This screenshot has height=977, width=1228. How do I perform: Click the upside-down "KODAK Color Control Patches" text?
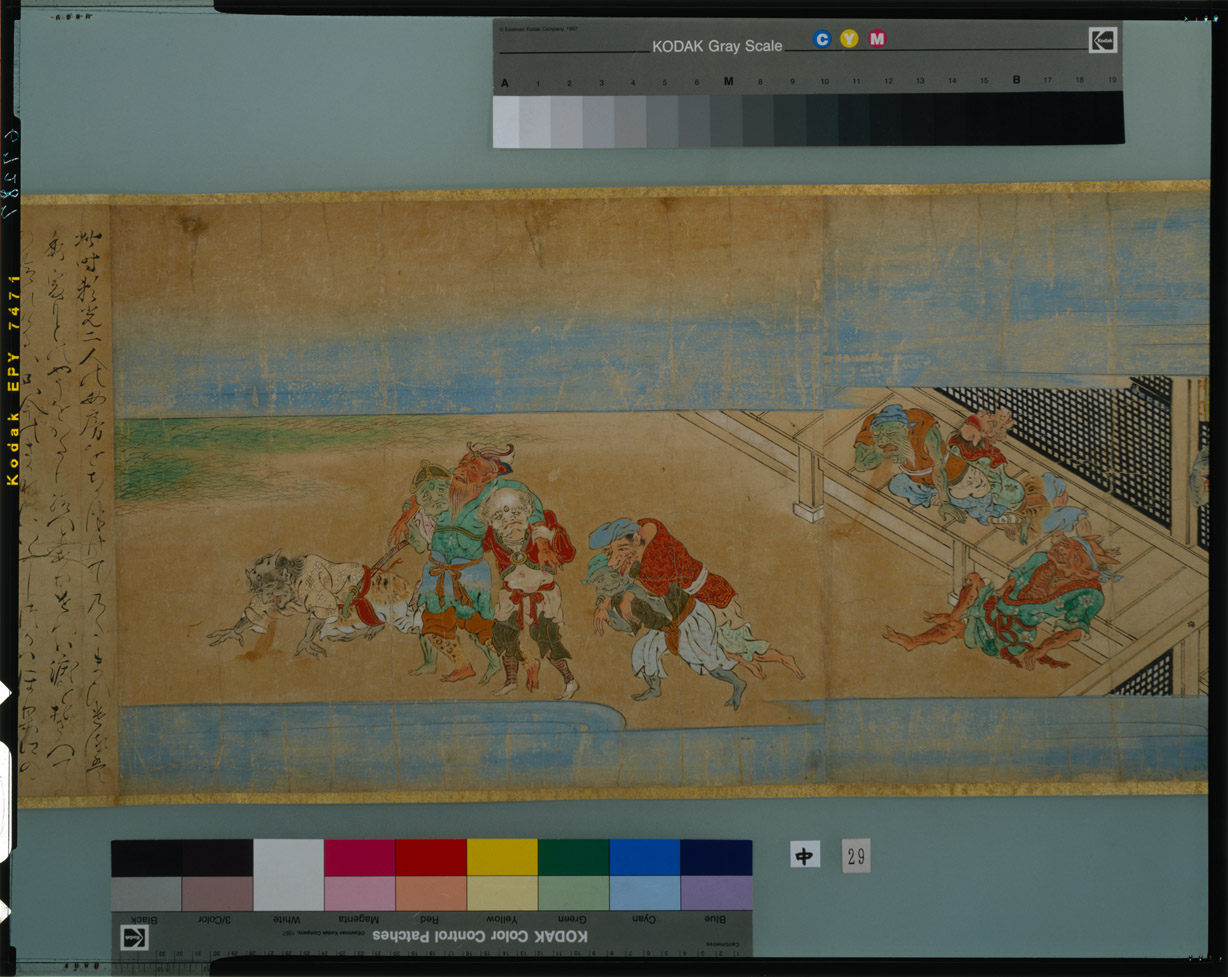point(480,937)
